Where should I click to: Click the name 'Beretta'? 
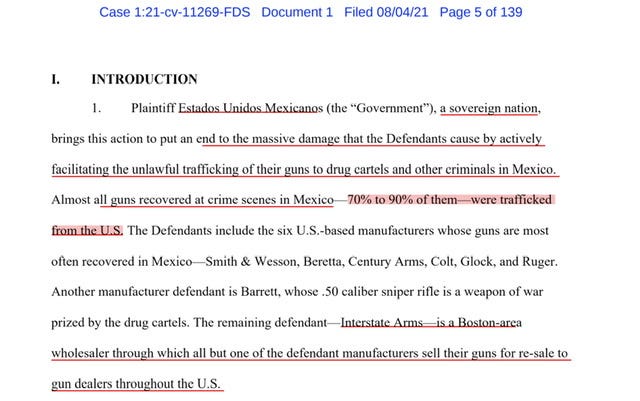coord(322,261)
